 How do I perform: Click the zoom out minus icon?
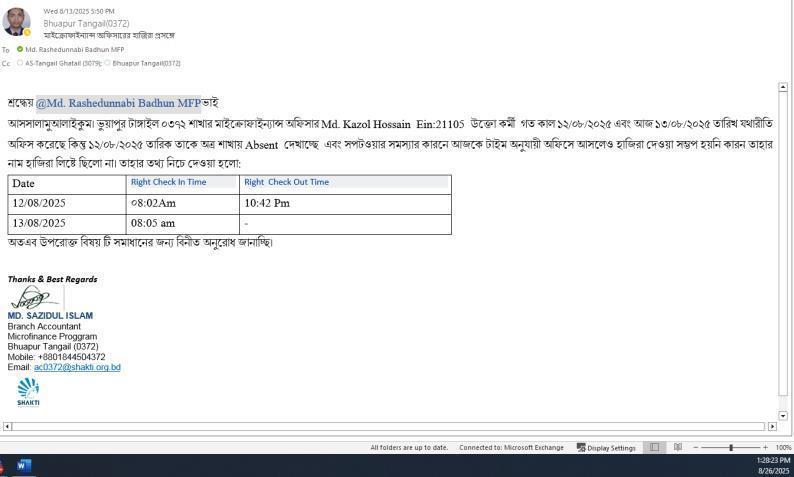[x=696, y=448]
